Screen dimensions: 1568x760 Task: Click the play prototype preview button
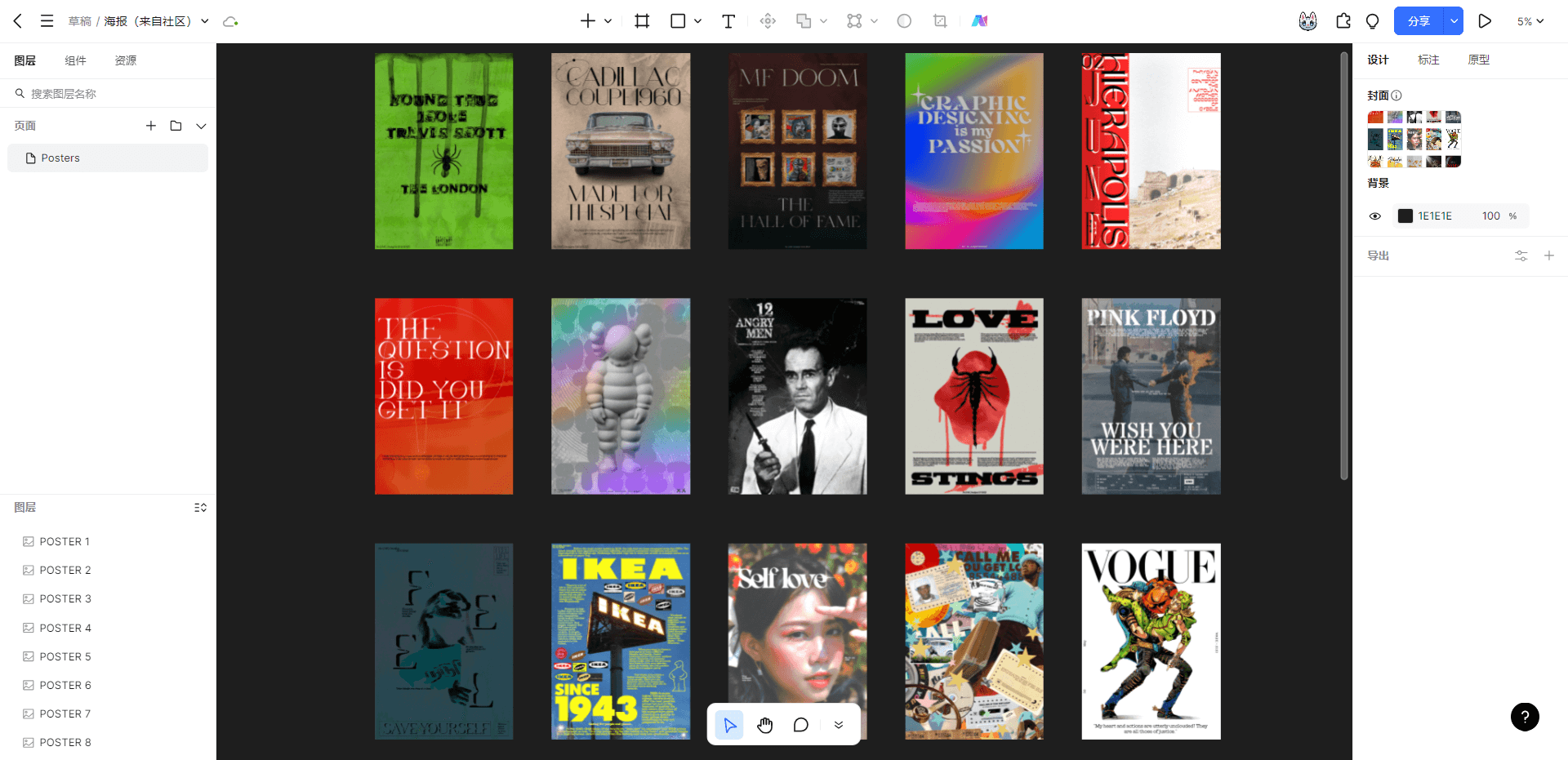click(1485, 21)
